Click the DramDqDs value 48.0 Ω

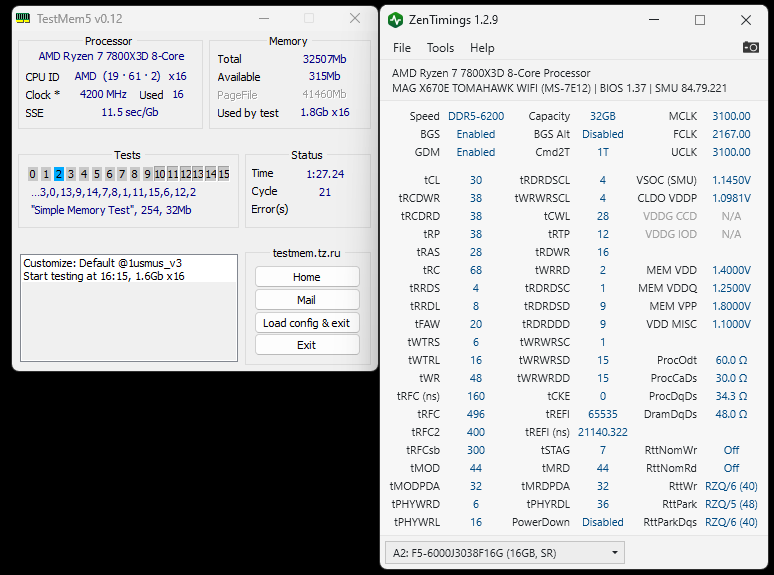[731, 414]
